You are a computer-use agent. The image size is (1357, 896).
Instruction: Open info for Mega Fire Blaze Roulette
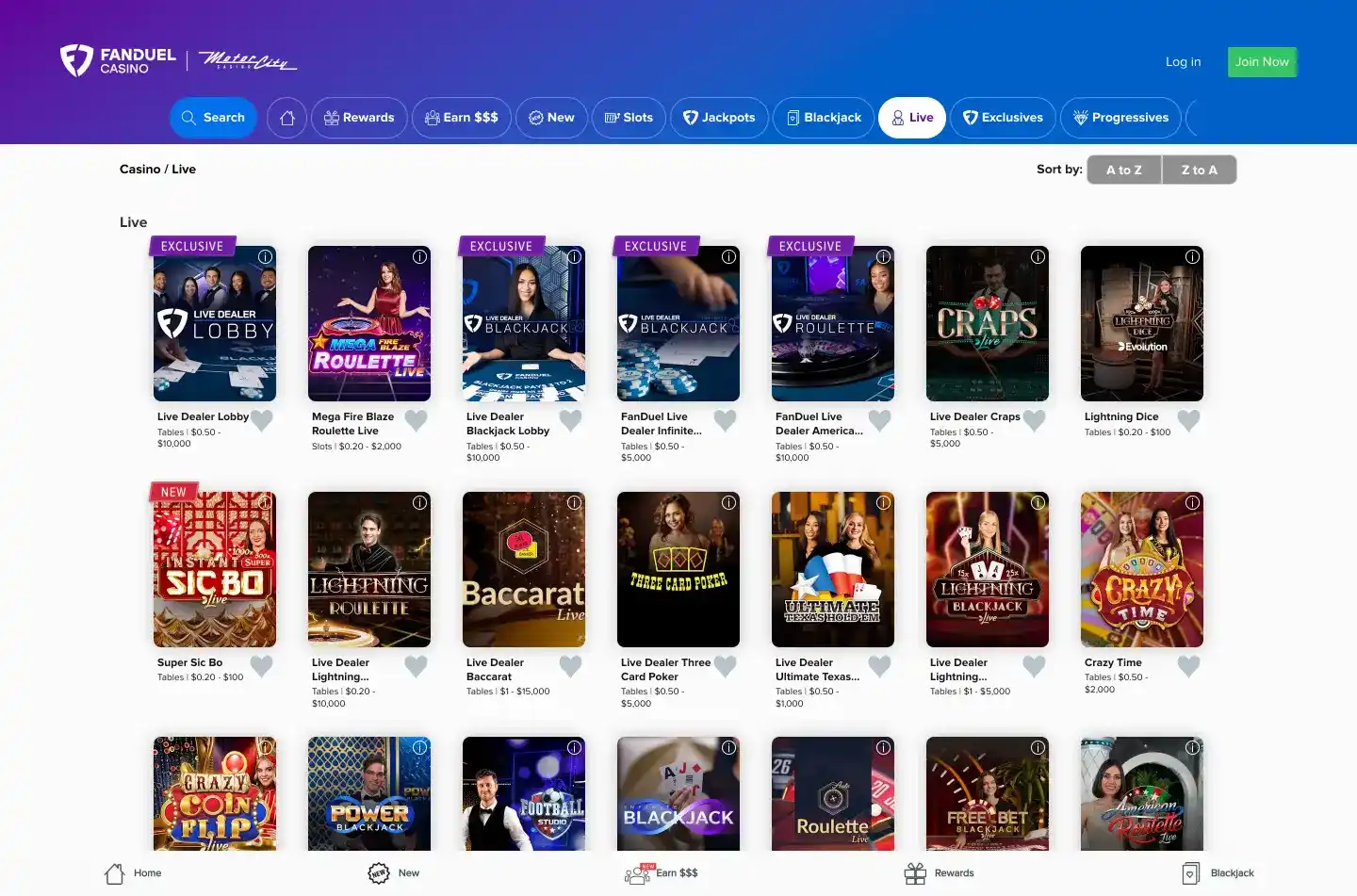click(420, 256)
